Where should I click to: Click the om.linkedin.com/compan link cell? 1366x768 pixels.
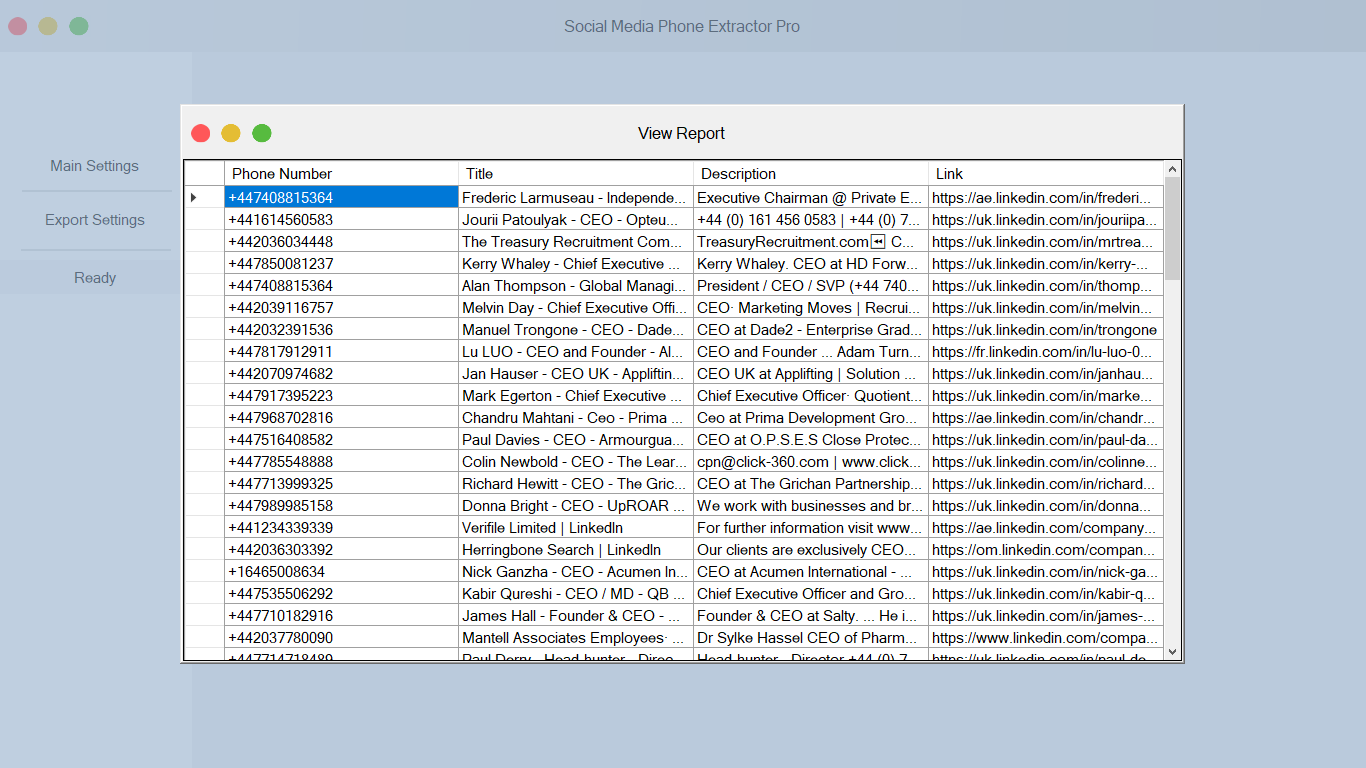[x=1046, y=550]
